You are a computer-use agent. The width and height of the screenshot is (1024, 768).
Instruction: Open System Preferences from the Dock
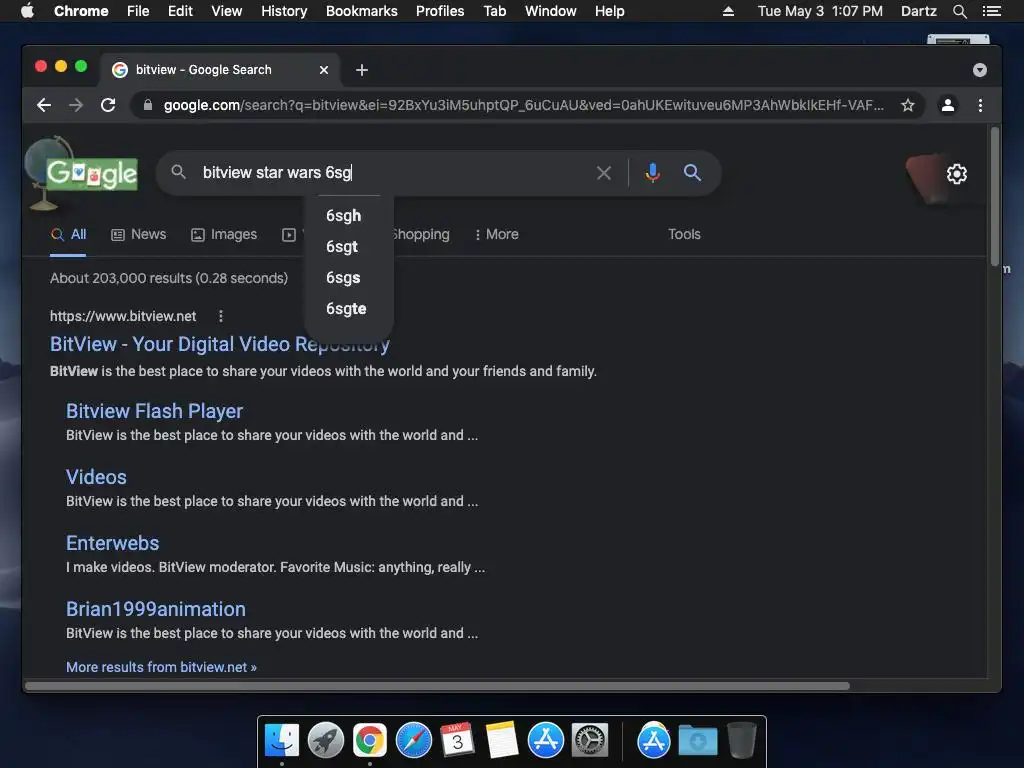click(590, 740)
